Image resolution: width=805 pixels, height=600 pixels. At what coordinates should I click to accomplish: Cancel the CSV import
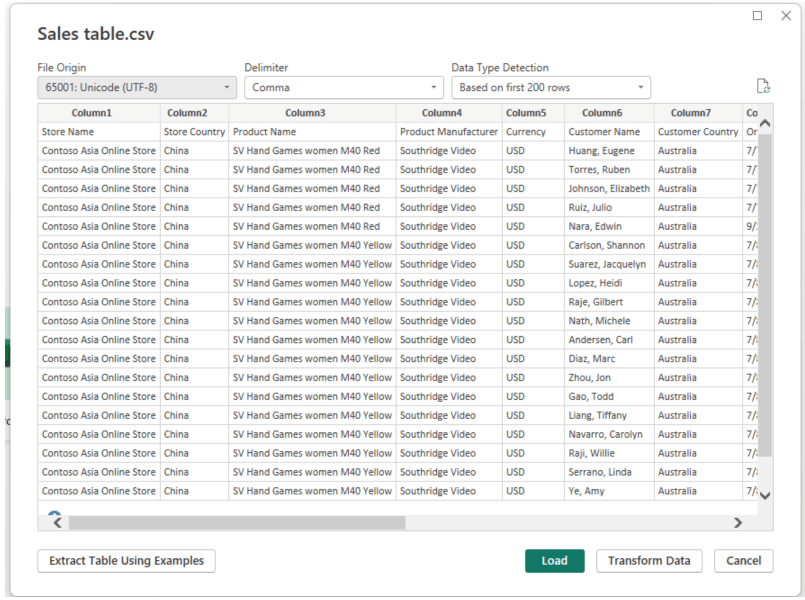coord(743,561)
